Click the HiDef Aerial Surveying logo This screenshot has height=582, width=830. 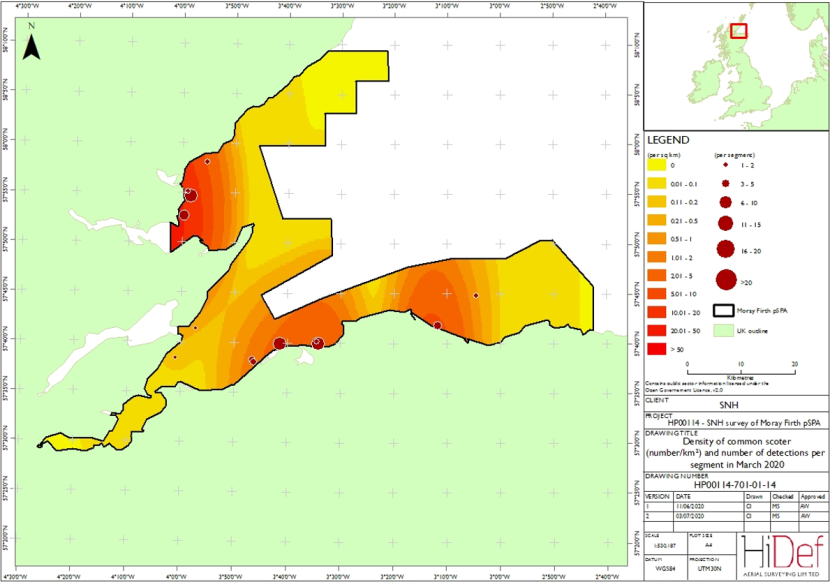coord(783,555)
